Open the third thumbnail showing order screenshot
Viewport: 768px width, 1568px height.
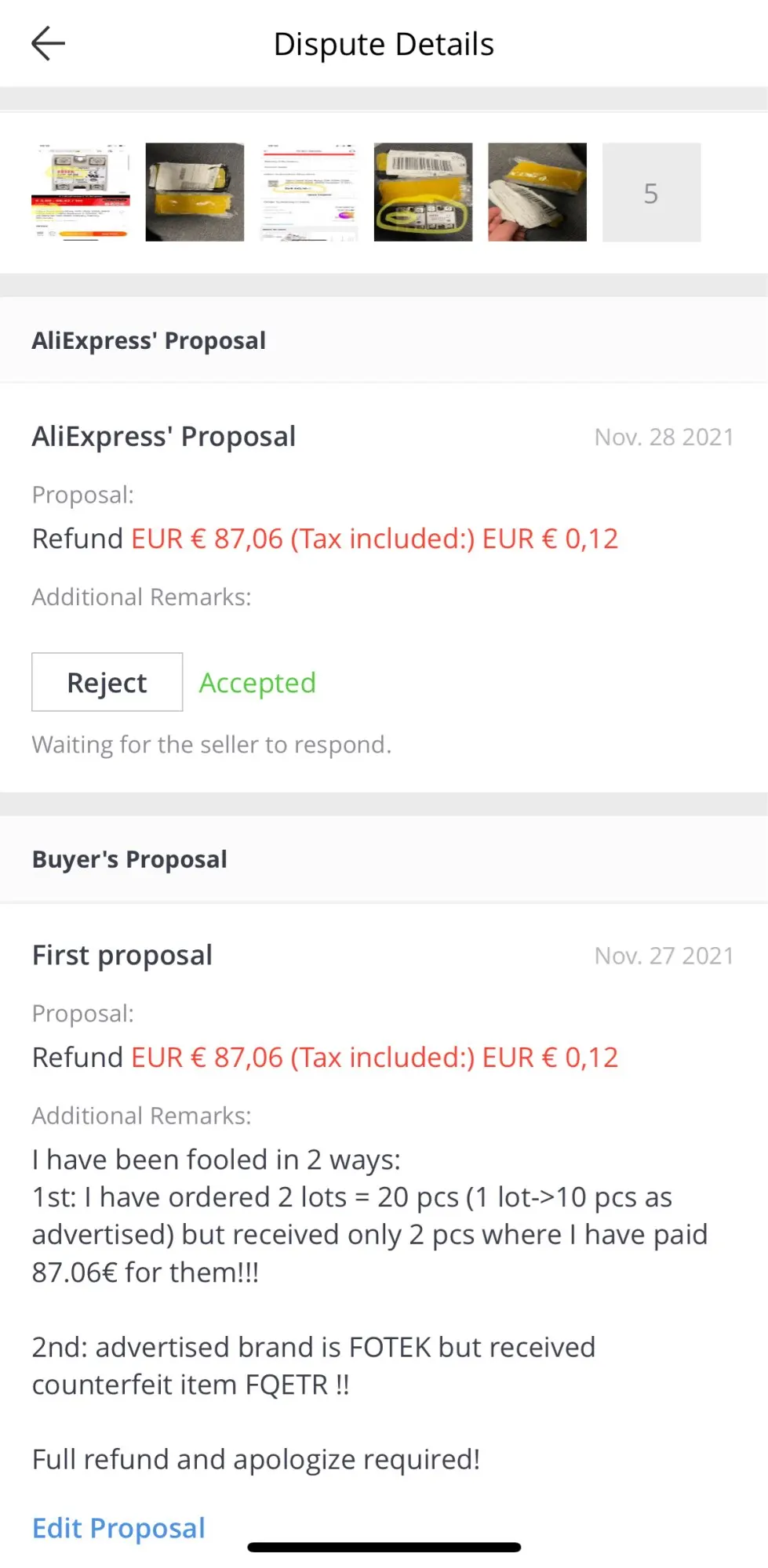309,192
